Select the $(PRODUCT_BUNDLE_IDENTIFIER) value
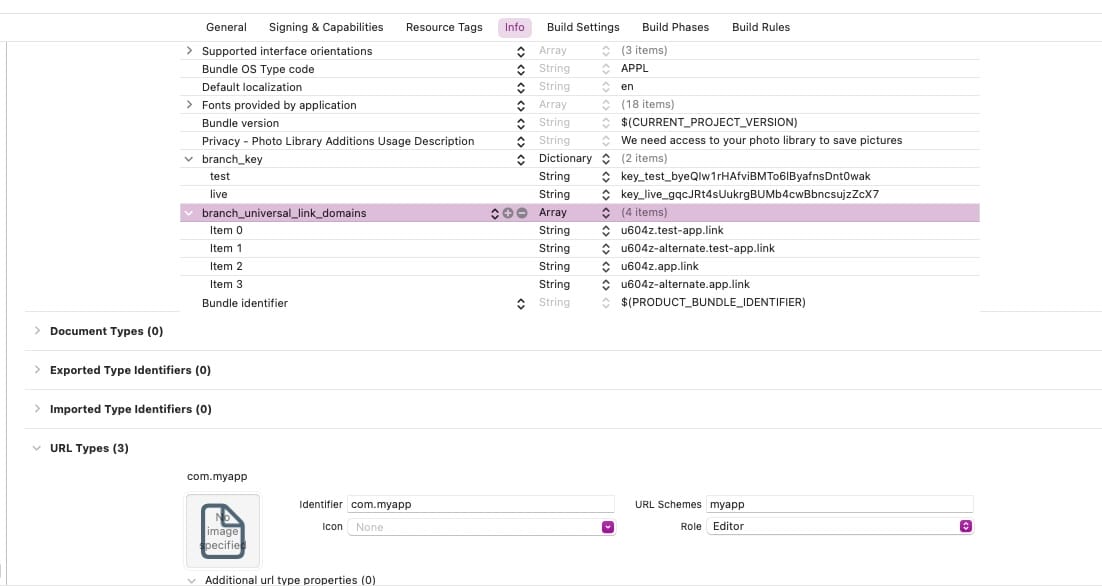This screenshot has width=1102, height=586. [x=713, y=302]
